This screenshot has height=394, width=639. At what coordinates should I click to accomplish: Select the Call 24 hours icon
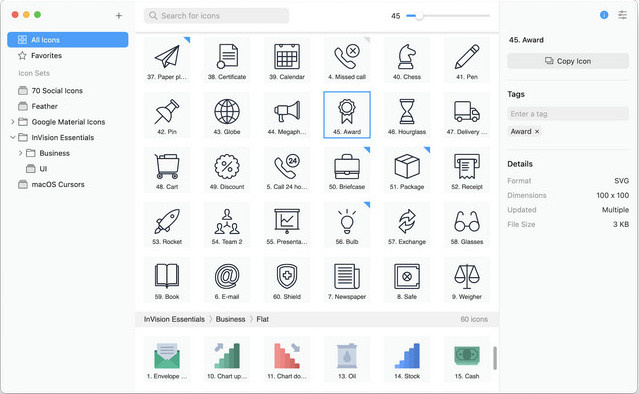tap(287, 170)
